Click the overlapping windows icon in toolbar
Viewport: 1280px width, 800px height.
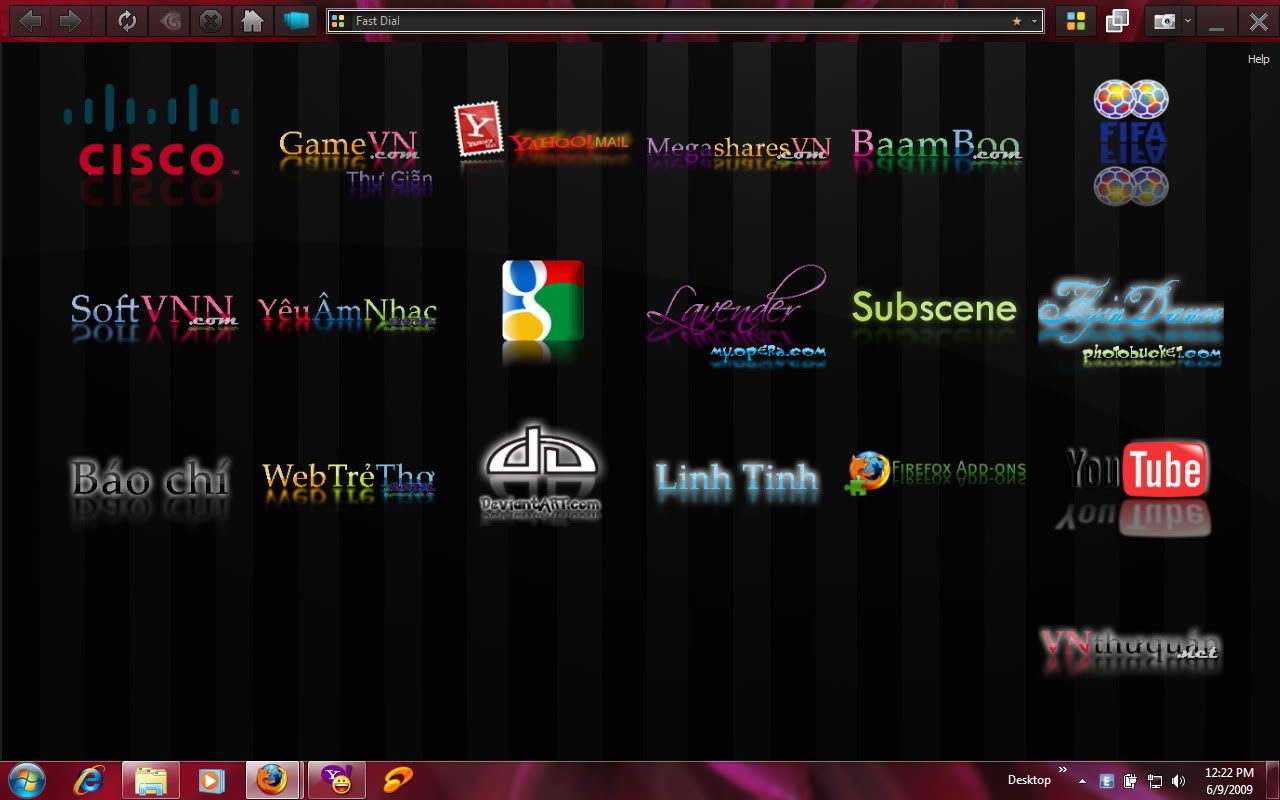point(1117,21)
